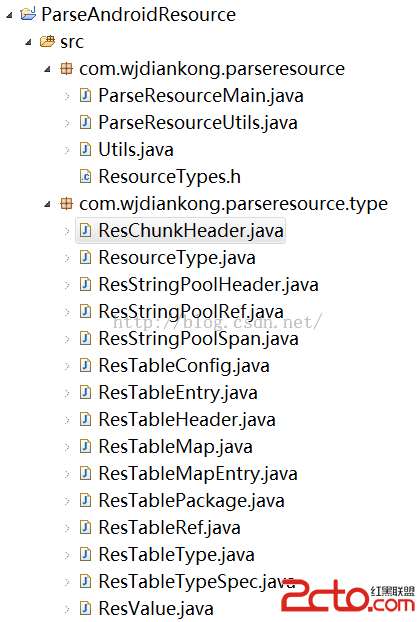This screenshot has height=622, width=418.
Task: Click the Java file icon beside ParseResourceMain.java
Action: 86,96
